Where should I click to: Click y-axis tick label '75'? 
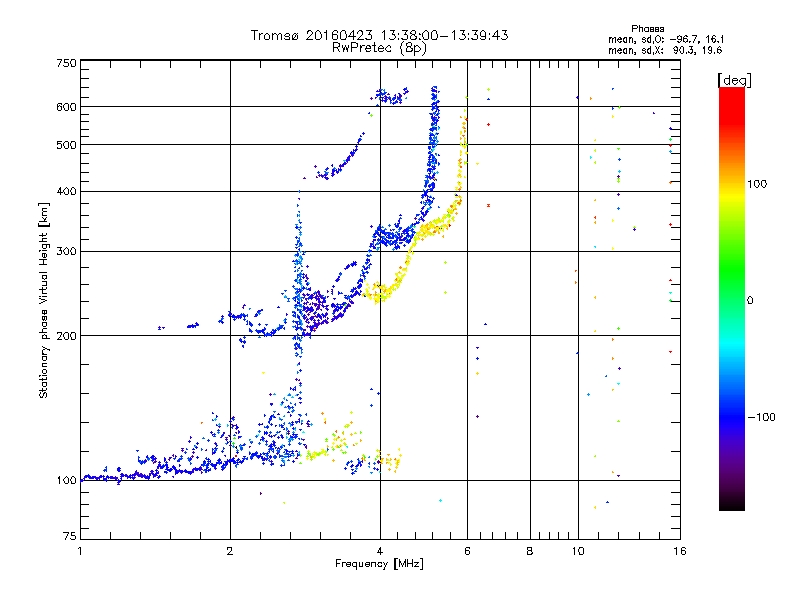[70, 536]
